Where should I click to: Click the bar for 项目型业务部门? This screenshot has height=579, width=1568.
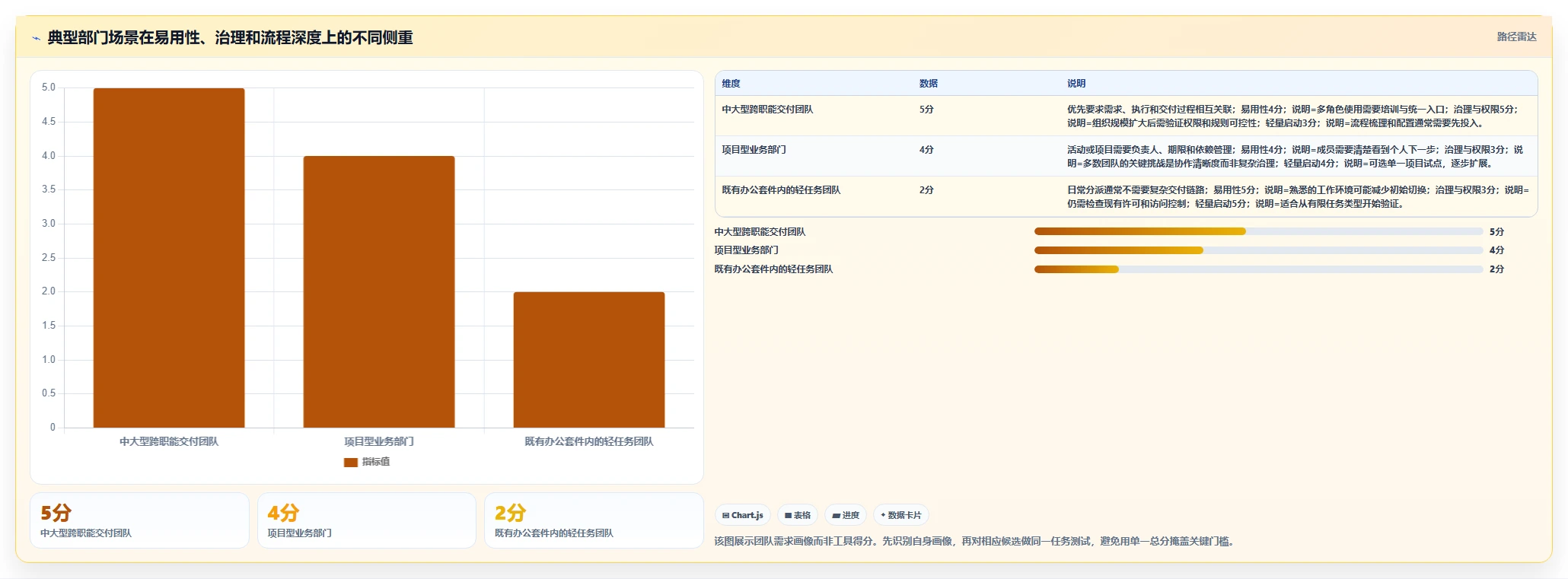tap(379, 292)
